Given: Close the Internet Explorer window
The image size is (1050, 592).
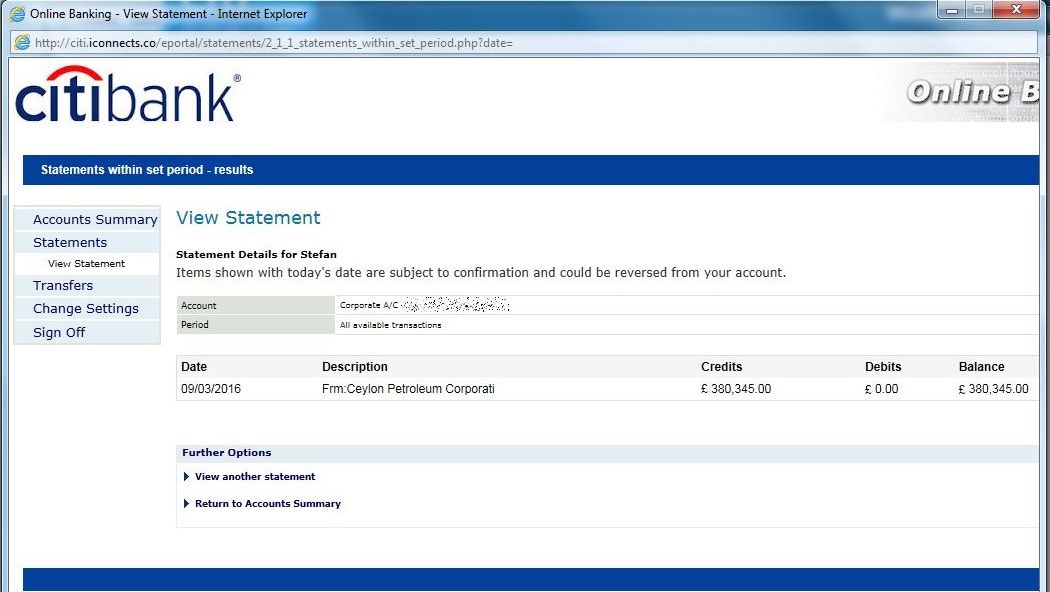Looking at the screenshot, I should coord(1016,9).
